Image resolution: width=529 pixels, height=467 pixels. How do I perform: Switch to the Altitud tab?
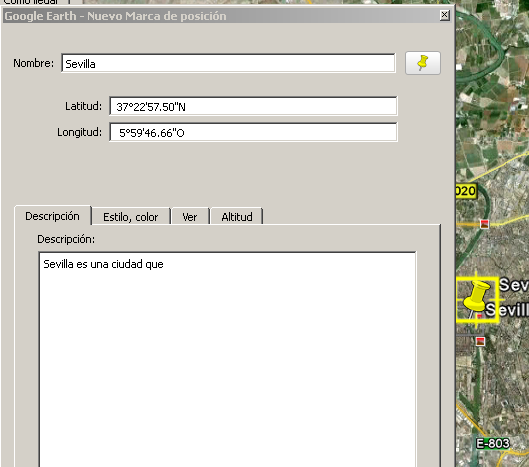coord(237,217)
